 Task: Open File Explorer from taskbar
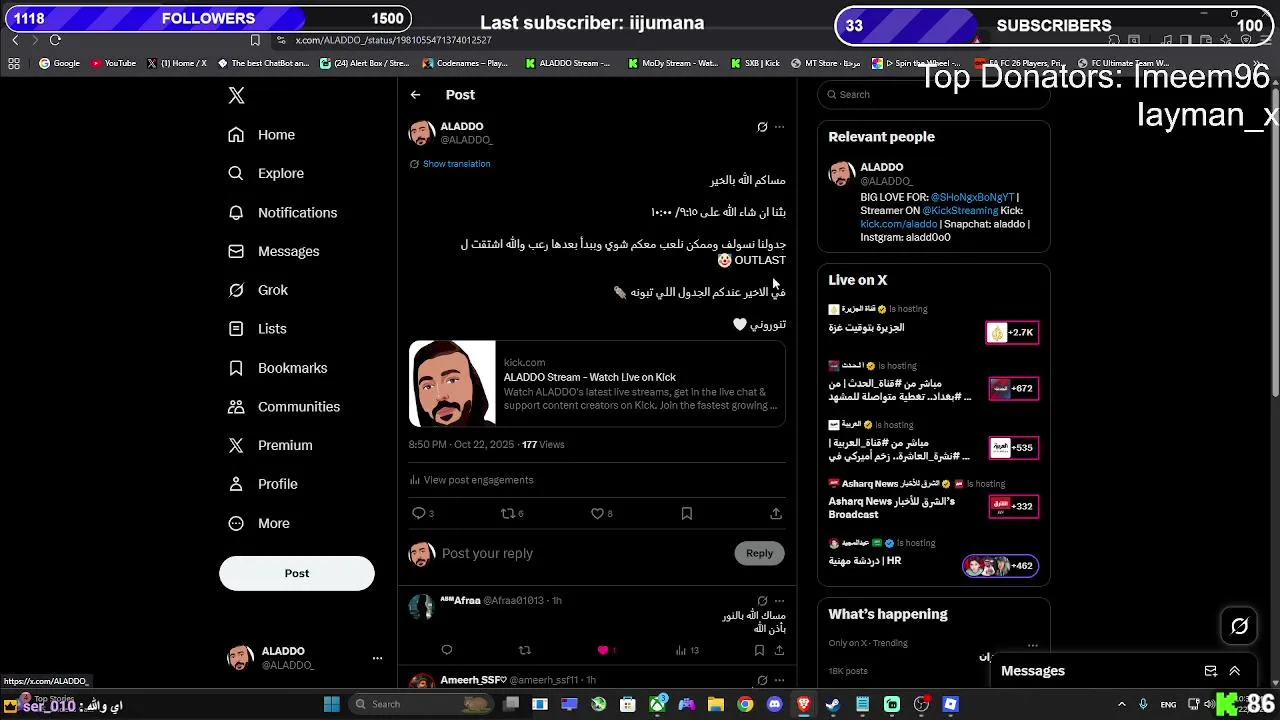point(716,704)
